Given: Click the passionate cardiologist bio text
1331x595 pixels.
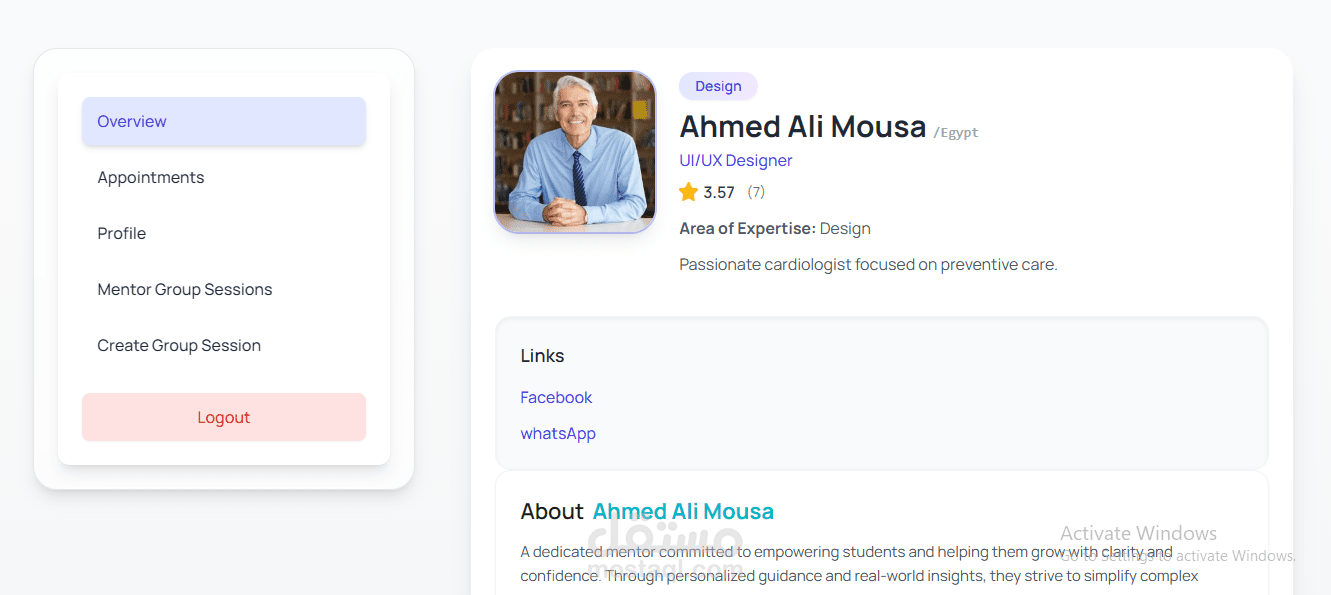Looking at the screenshot, I should [868, 265].
